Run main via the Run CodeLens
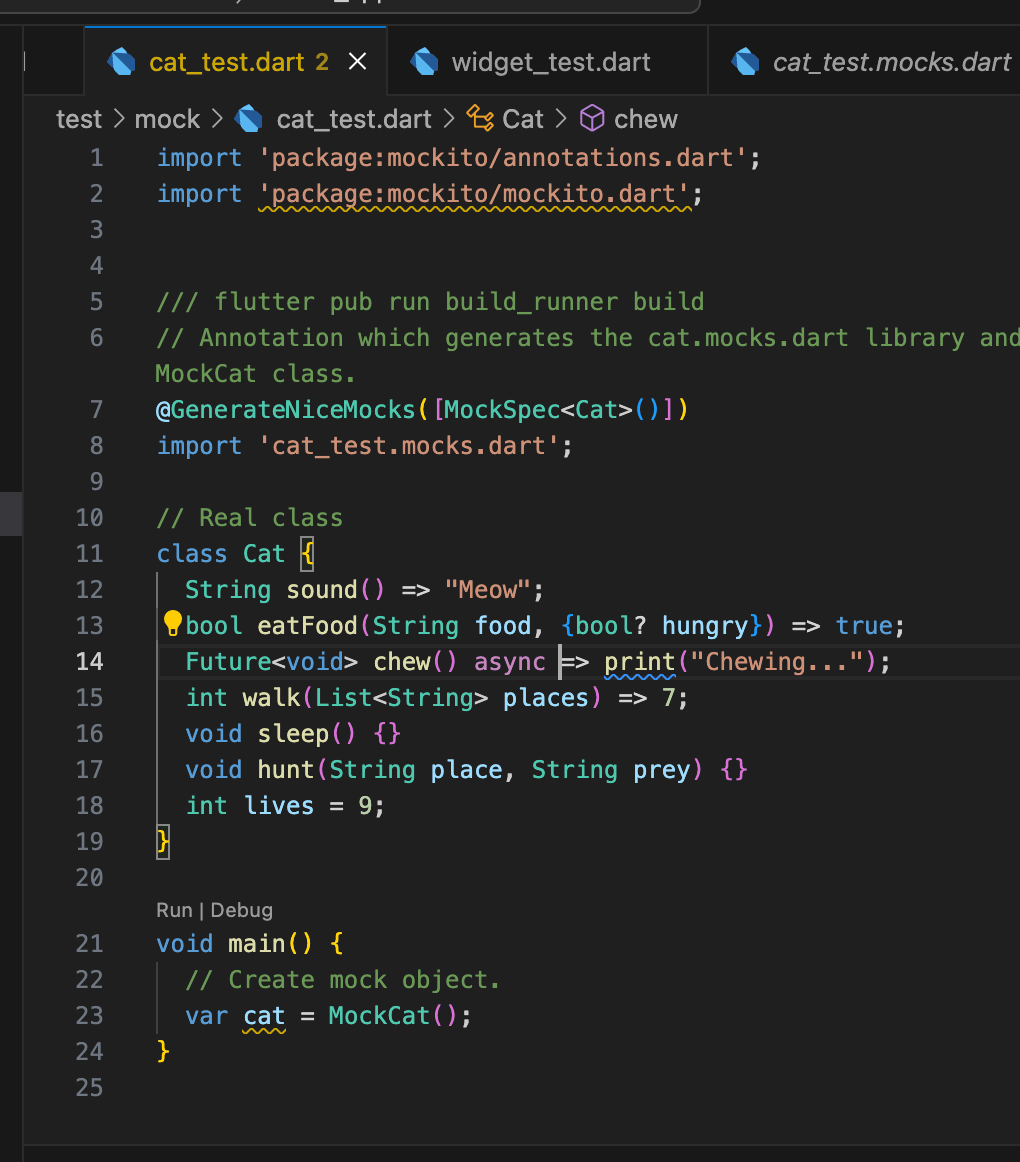The width and height of the screenshot is (1020, 1162). point(174,910)
